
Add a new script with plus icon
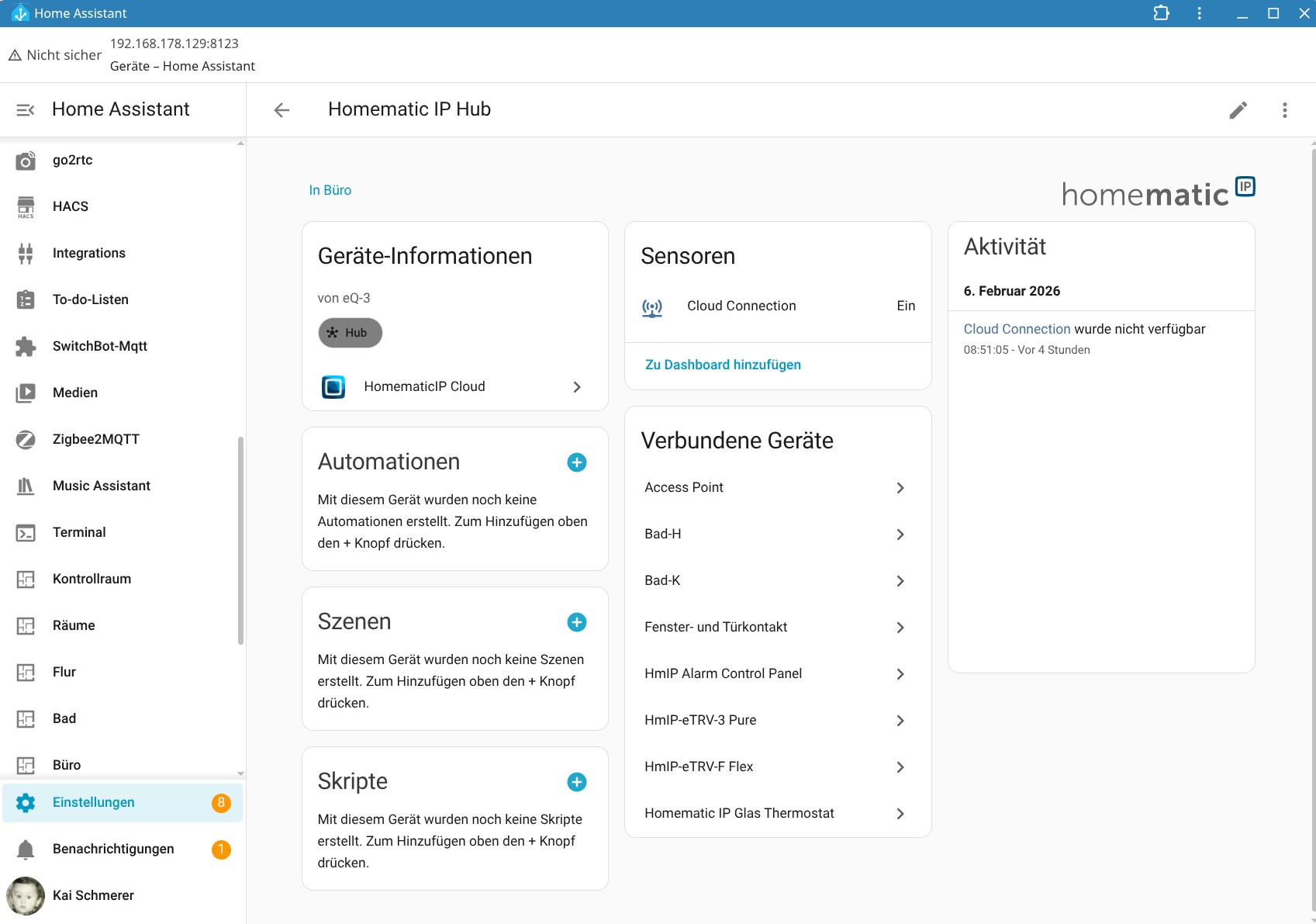pos(576,782)
